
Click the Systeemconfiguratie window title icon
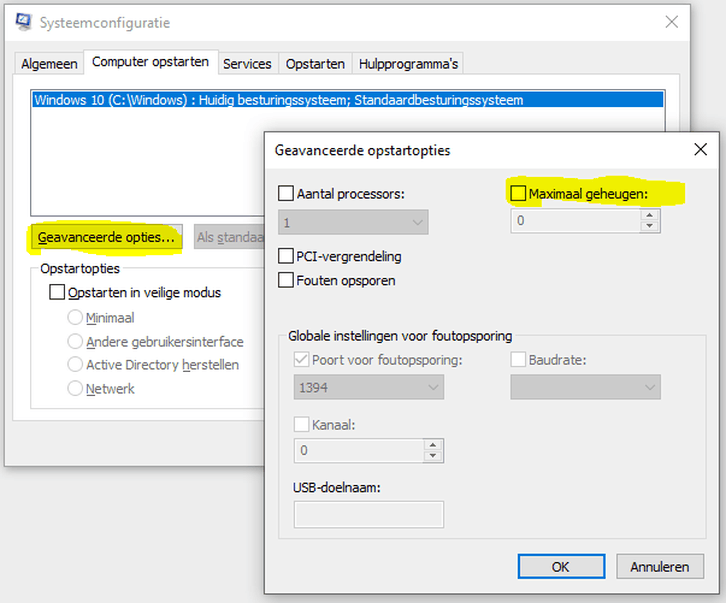pyautogui.click(x=23, y=22)
